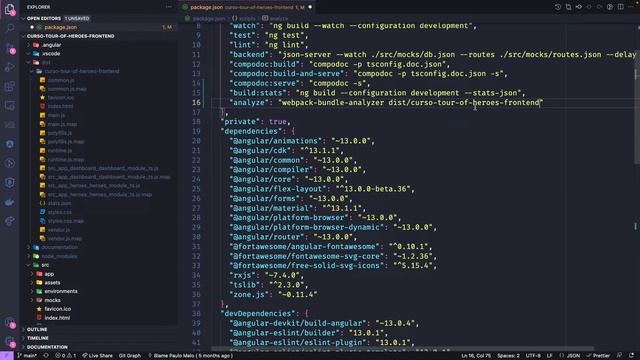Open the Docker whale activity icon

click(10, 202)
